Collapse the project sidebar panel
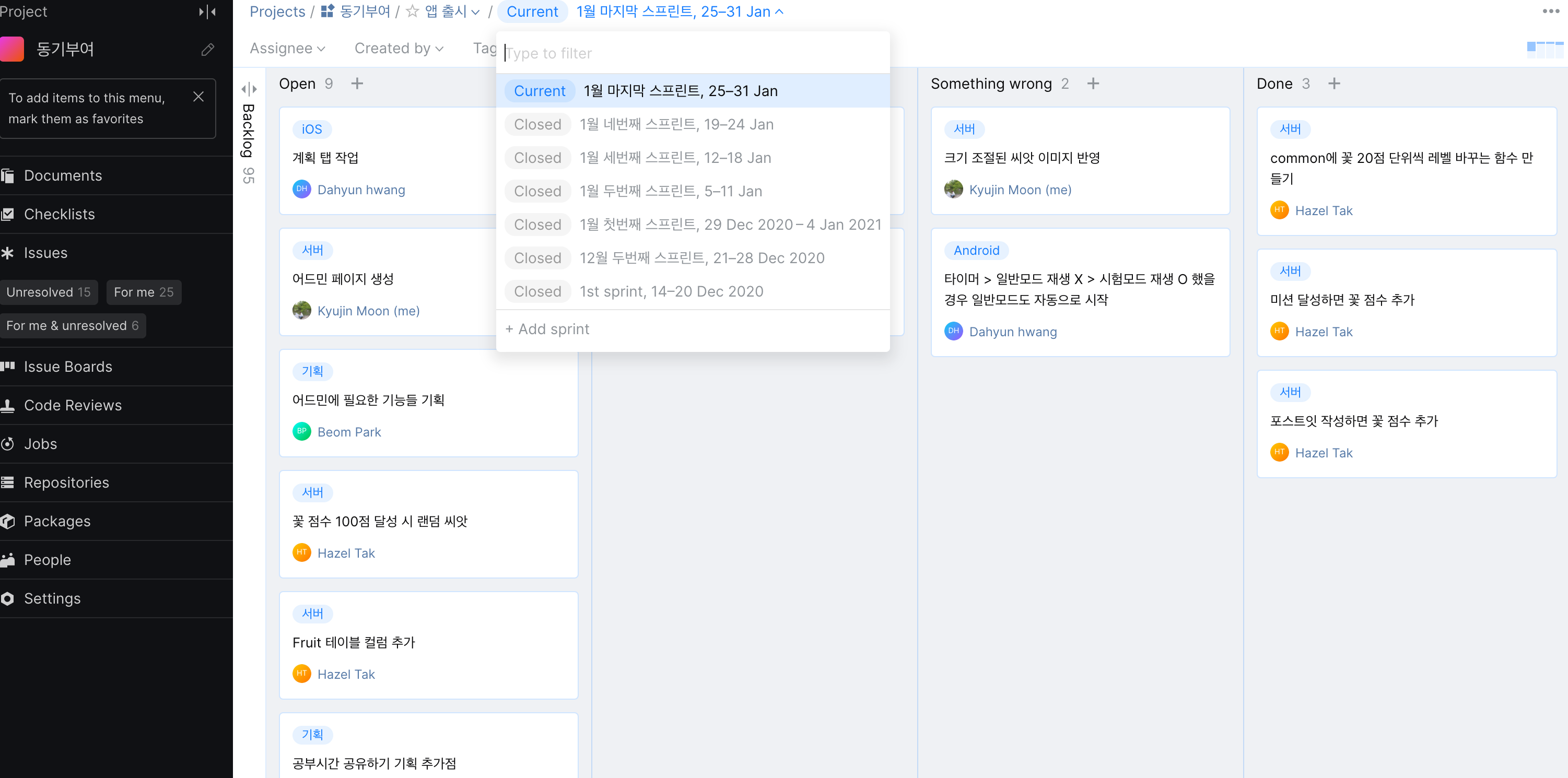The width and height of the screenshot is (1568, 778). pos(207,11)
